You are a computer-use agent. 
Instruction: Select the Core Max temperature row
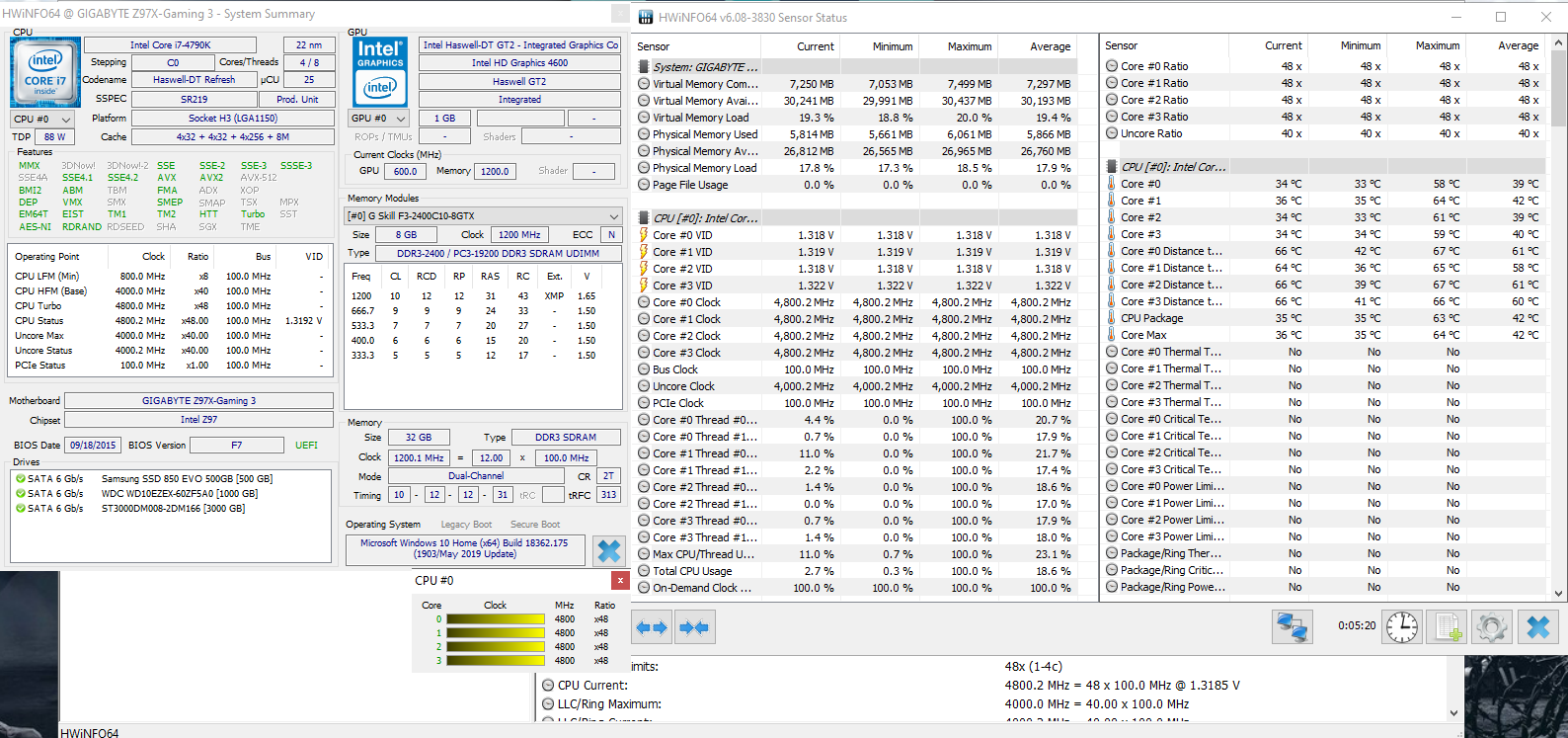point(1323,335)
